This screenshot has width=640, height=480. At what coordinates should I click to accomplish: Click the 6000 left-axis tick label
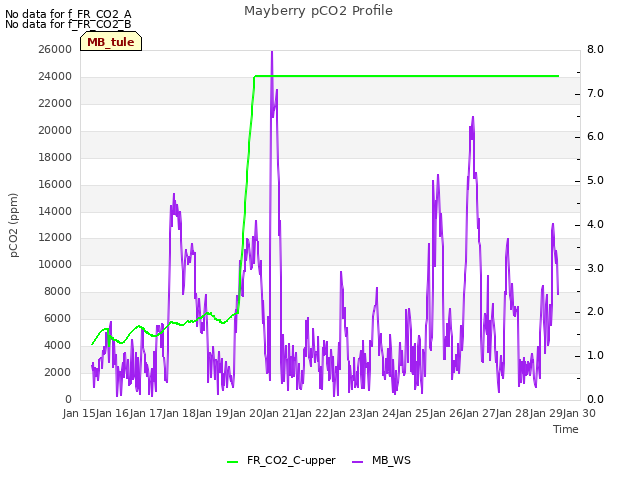pyautogui.click(x=58, y=318)
